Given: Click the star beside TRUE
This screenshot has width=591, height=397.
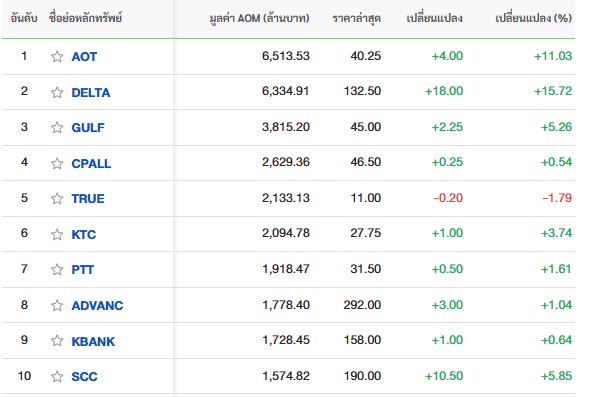Looking at the screenshot, I should (x=57, y=198).
